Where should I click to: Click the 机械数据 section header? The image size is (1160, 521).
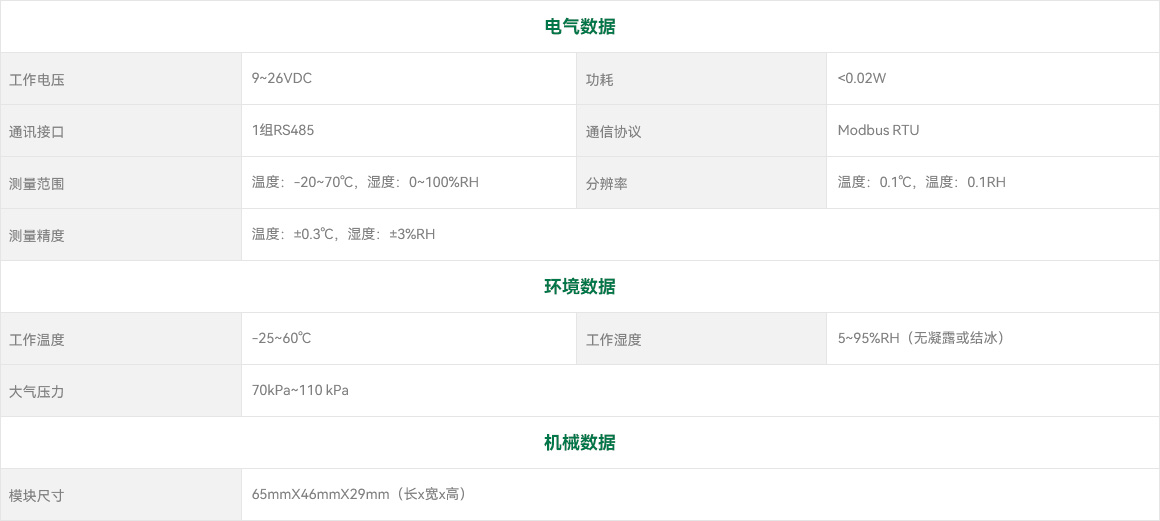pos(580,443)
